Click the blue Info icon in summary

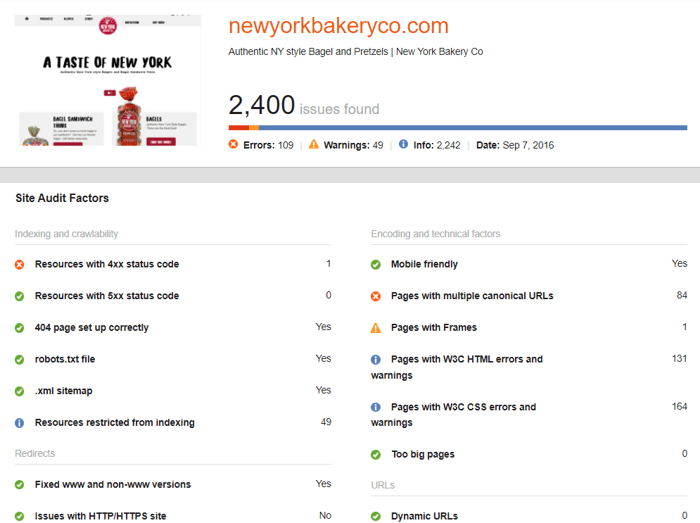[403, 144]
